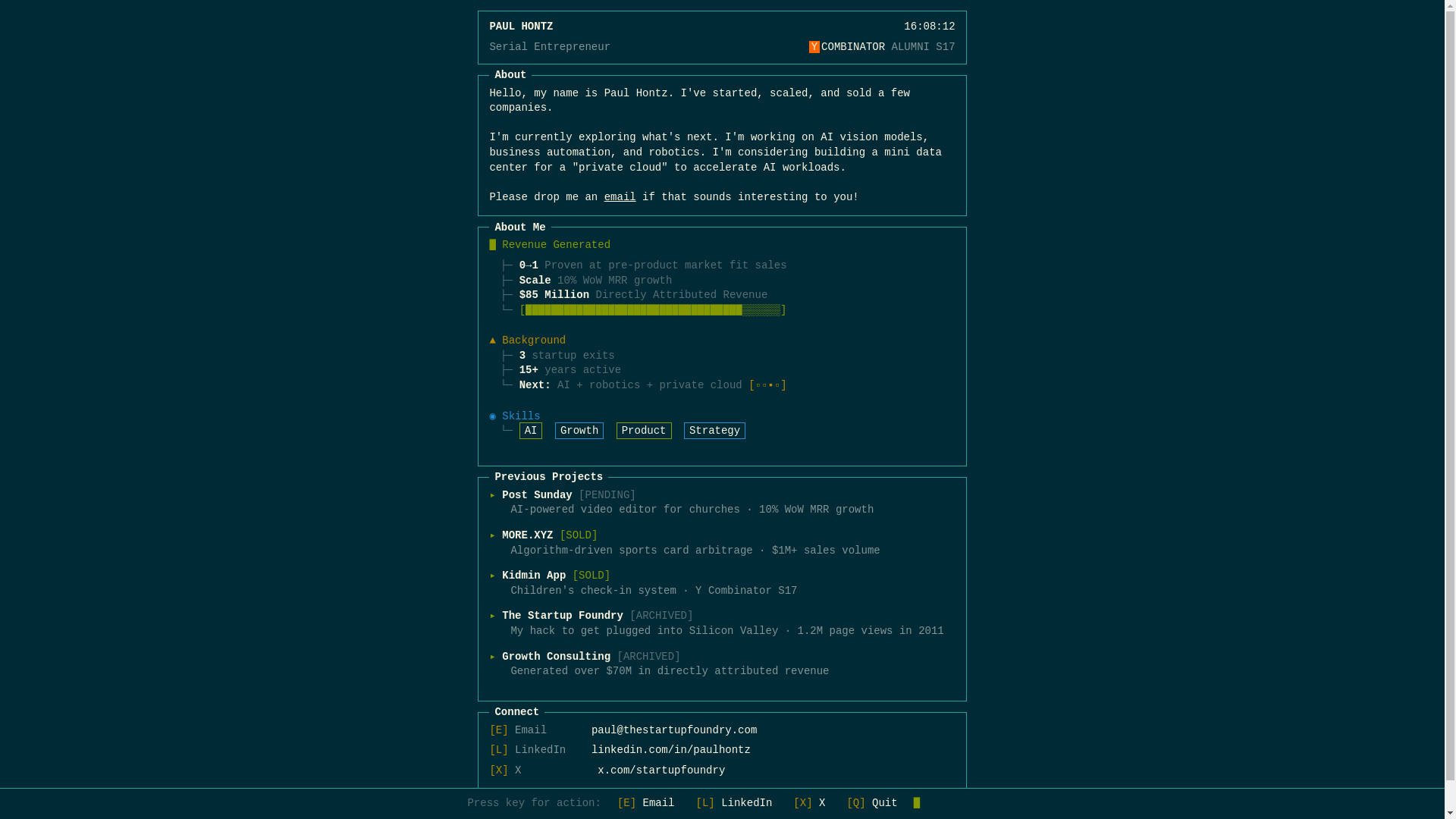Viewport: 1456px width, 819px height.
Task: Open the underlined email link in About
Action: click(620, 197)
